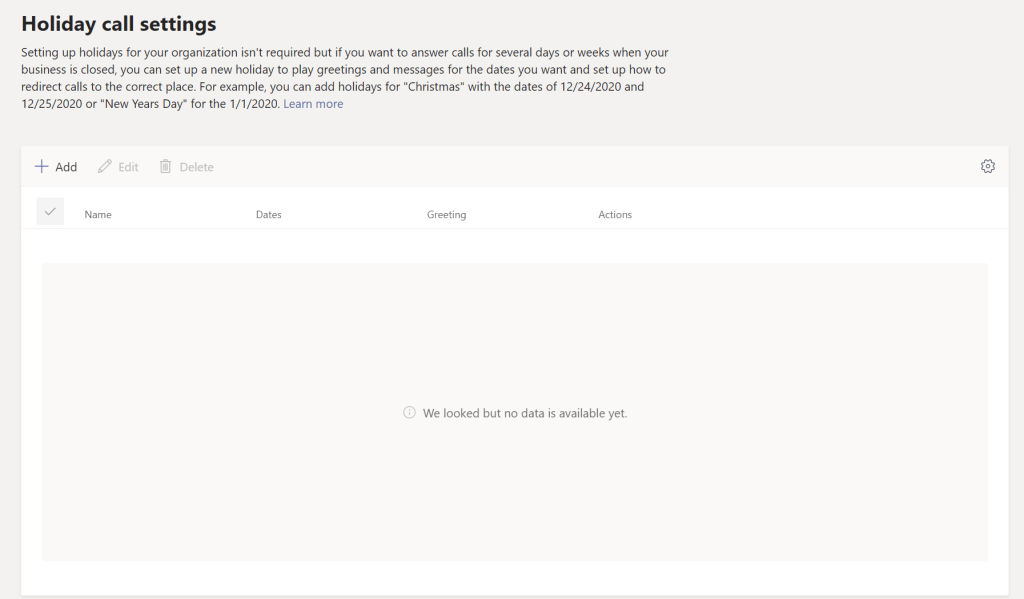1024x599 pixels.
Task: Click the pencil Edit icon
Action: click(105, 167)
